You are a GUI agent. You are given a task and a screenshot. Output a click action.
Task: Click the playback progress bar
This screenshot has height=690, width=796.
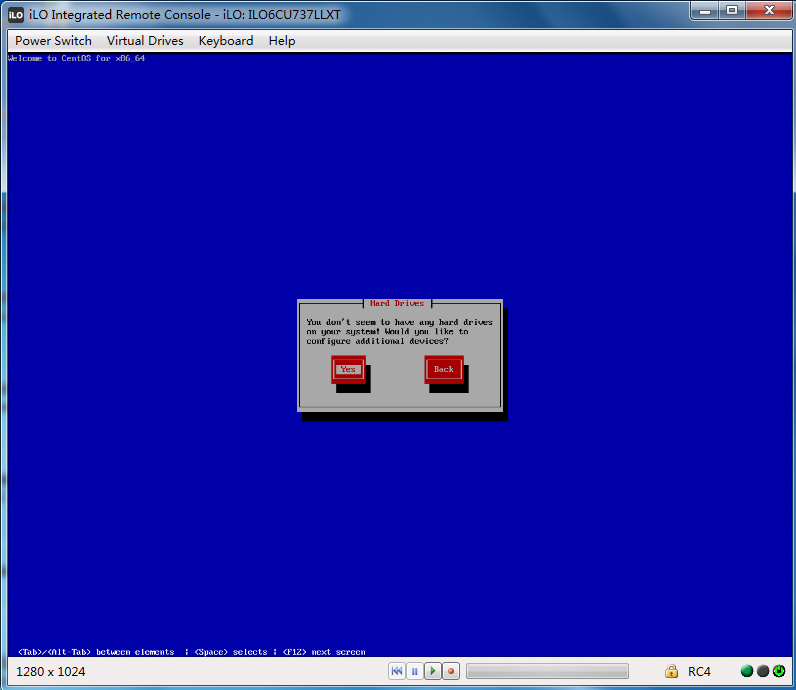coord(547,671)
